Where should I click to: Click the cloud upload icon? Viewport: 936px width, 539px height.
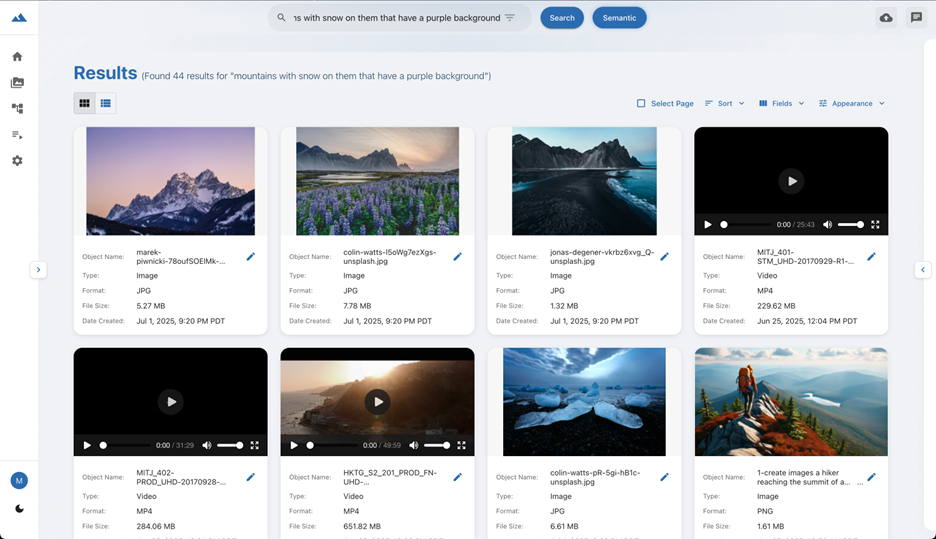click(886, 18)
